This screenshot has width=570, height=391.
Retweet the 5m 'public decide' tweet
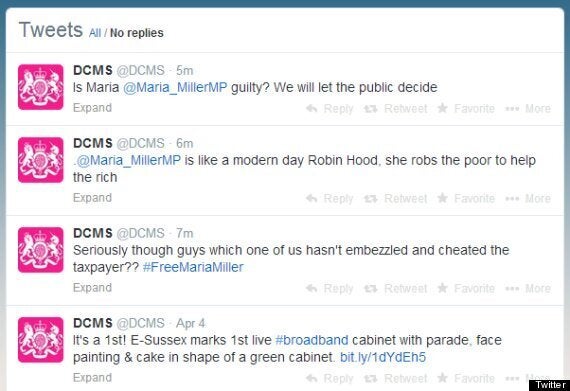click(x=396, y=108)
